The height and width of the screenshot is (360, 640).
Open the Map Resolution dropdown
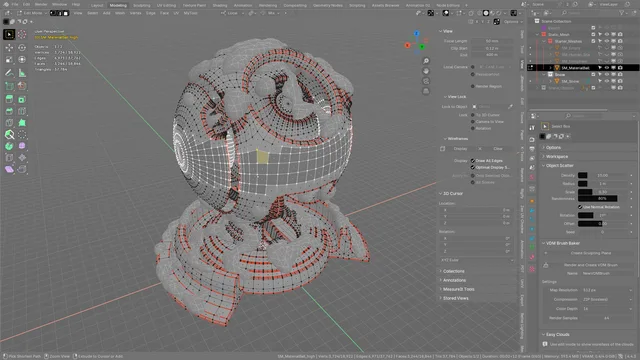[x=607, y=290]
